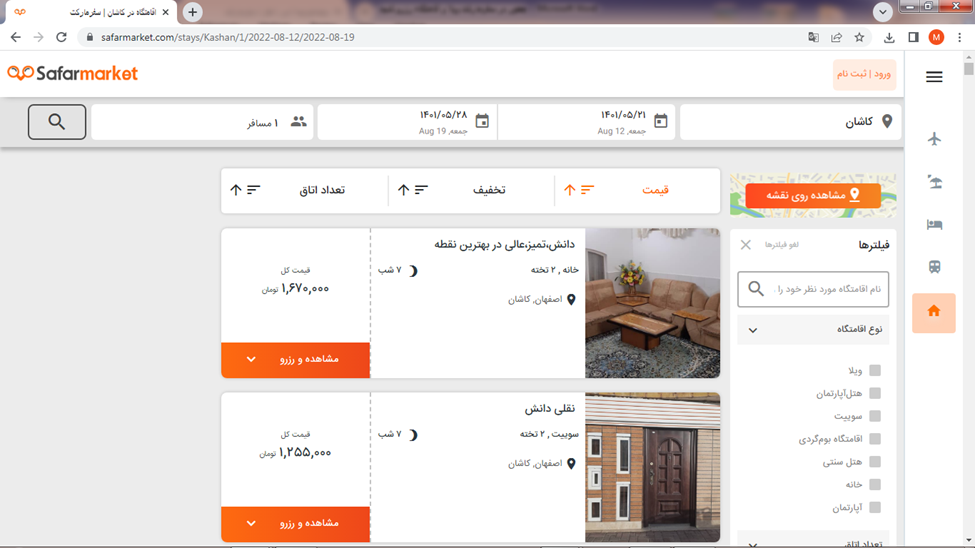Click the sort arrow next to تخفیف
Screen dimensions: 975x548
coord(404,190)
